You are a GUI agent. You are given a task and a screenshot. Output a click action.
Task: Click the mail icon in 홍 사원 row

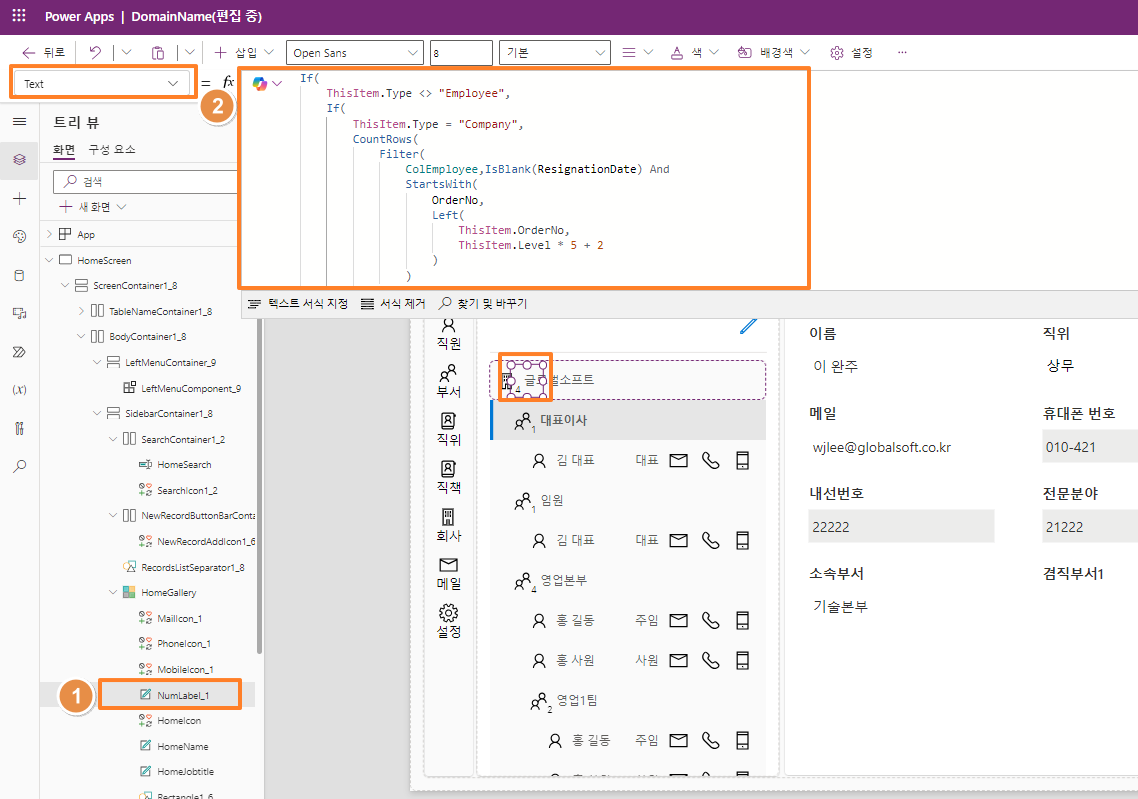point(679,660)
